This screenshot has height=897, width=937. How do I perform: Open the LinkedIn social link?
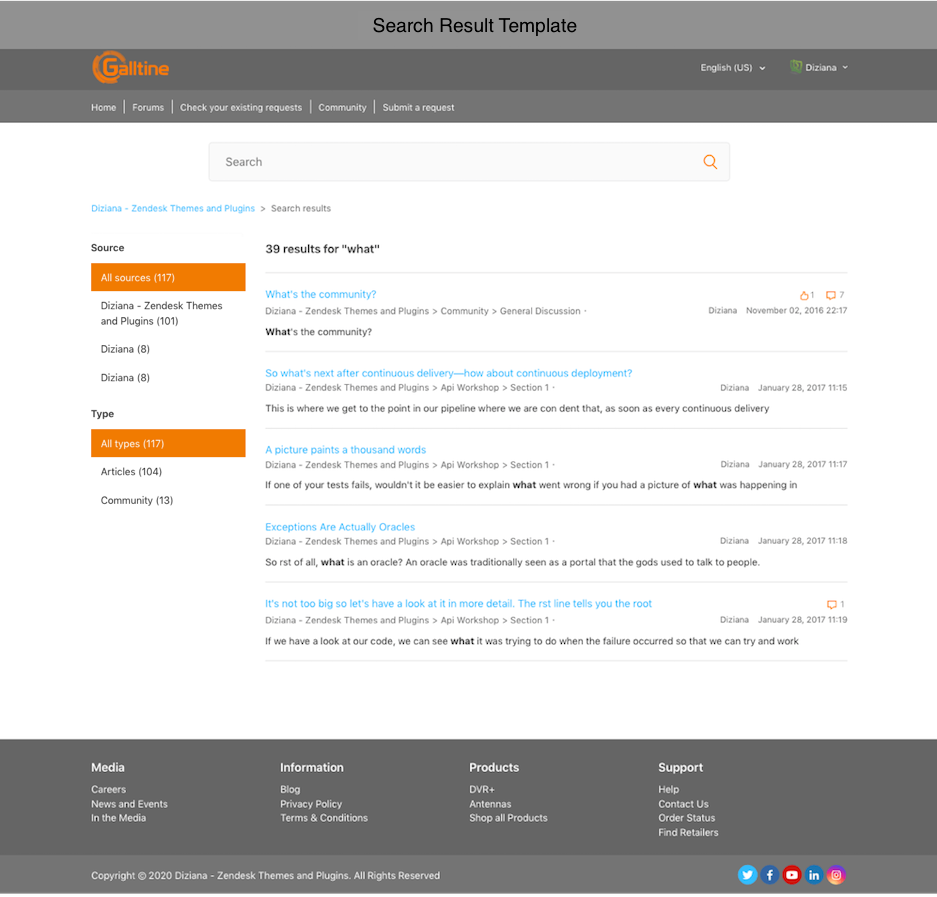814,875
